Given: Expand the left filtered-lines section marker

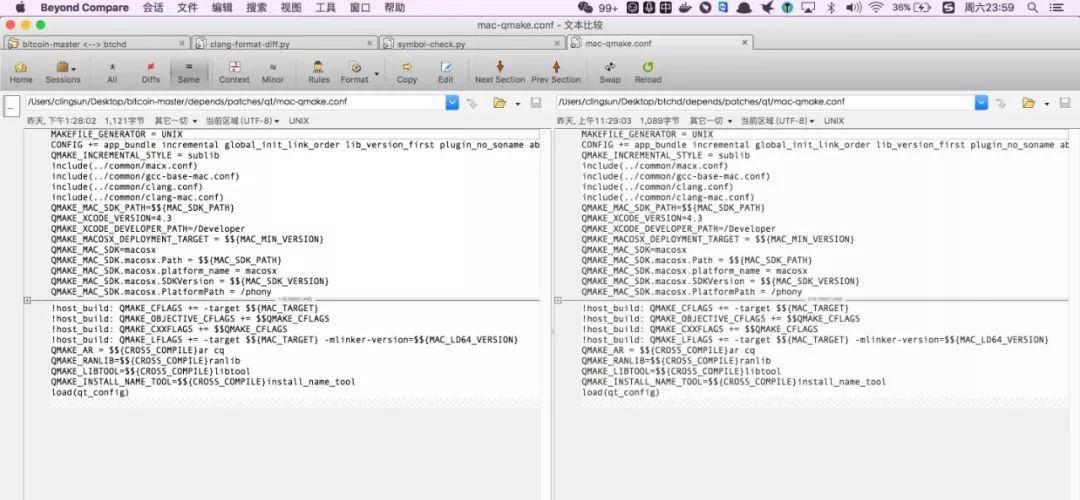Looking at the screenshot, I should 27,300.
